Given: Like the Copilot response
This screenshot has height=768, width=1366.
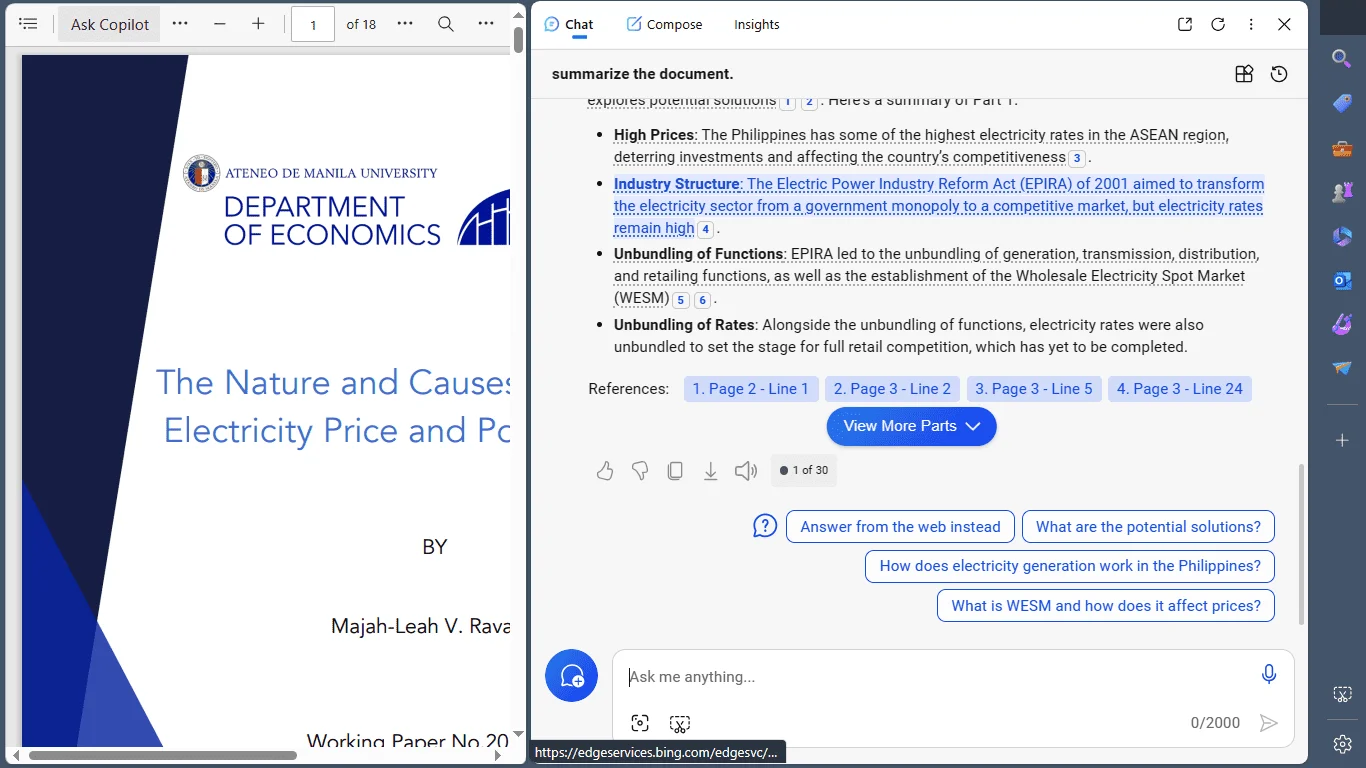Looking at the screenshot, I should 605,471.
